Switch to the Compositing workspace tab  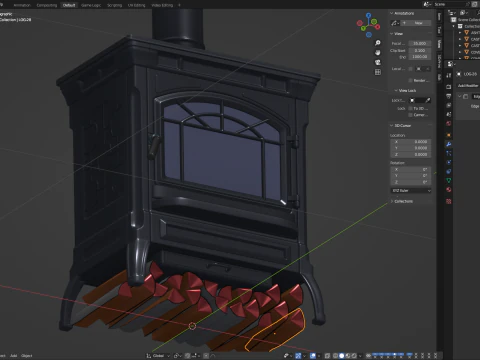pyautogui.click(x=47, y=5)
